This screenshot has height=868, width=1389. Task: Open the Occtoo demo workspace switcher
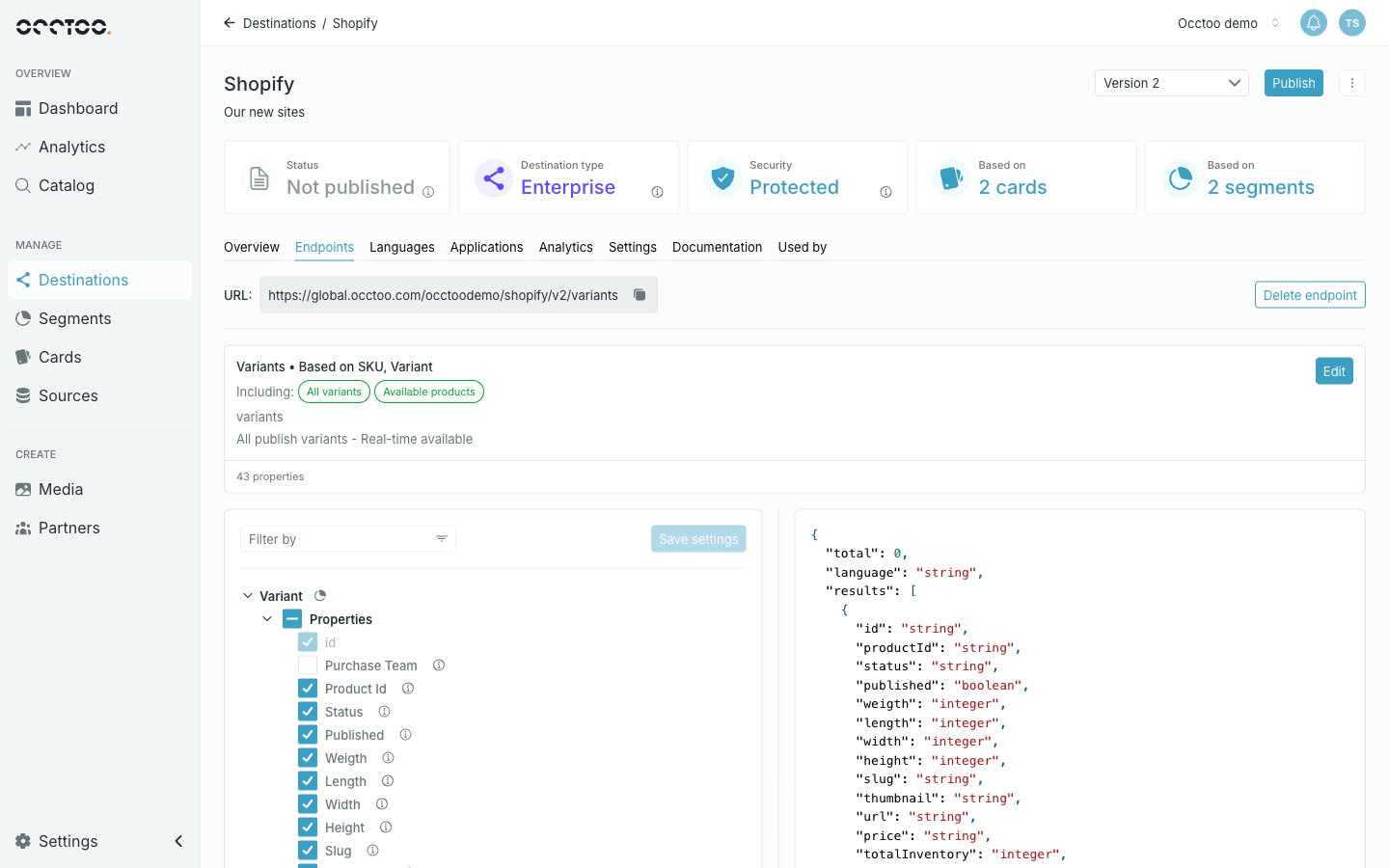coord(1229,23)
